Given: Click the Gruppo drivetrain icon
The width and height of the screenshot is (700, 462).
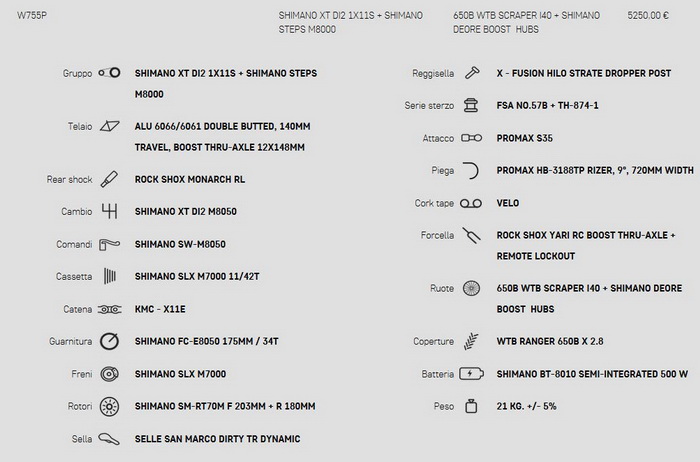Looking at the screenshot, I should coord(109,73).
